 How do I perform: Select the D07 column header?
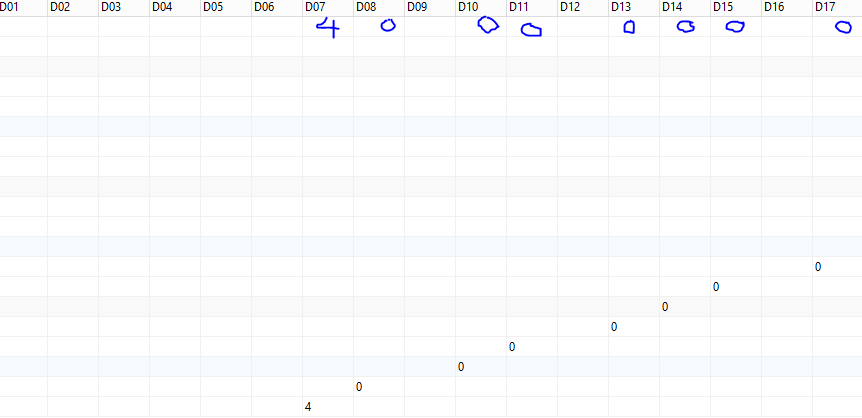pyautogui.click(x=328, y=8)
